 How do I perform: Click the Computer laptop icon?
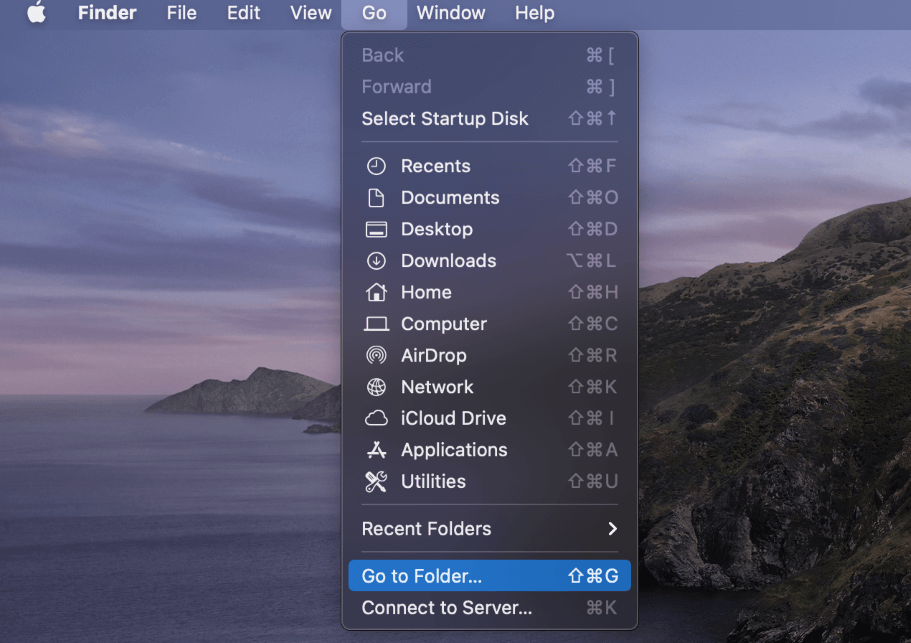point(376,324)
